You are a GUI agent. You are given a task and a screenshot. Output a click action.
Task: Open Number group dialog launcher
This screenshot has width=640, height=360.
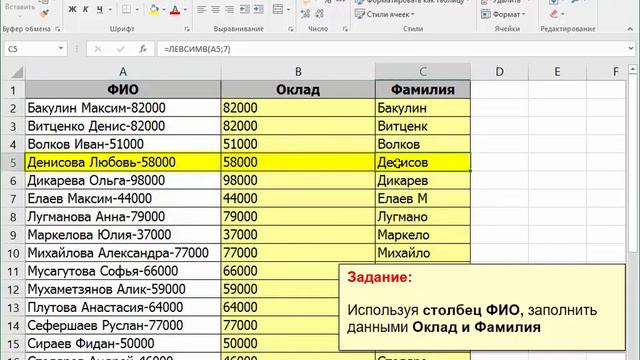pos(345,29)
